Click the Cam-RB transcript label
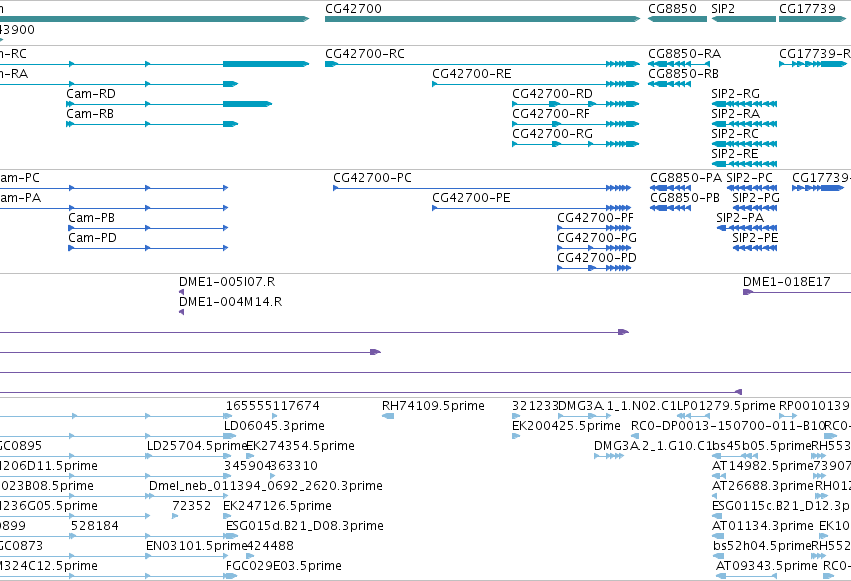This screenshot has width=851, height=581. point(90,114)
